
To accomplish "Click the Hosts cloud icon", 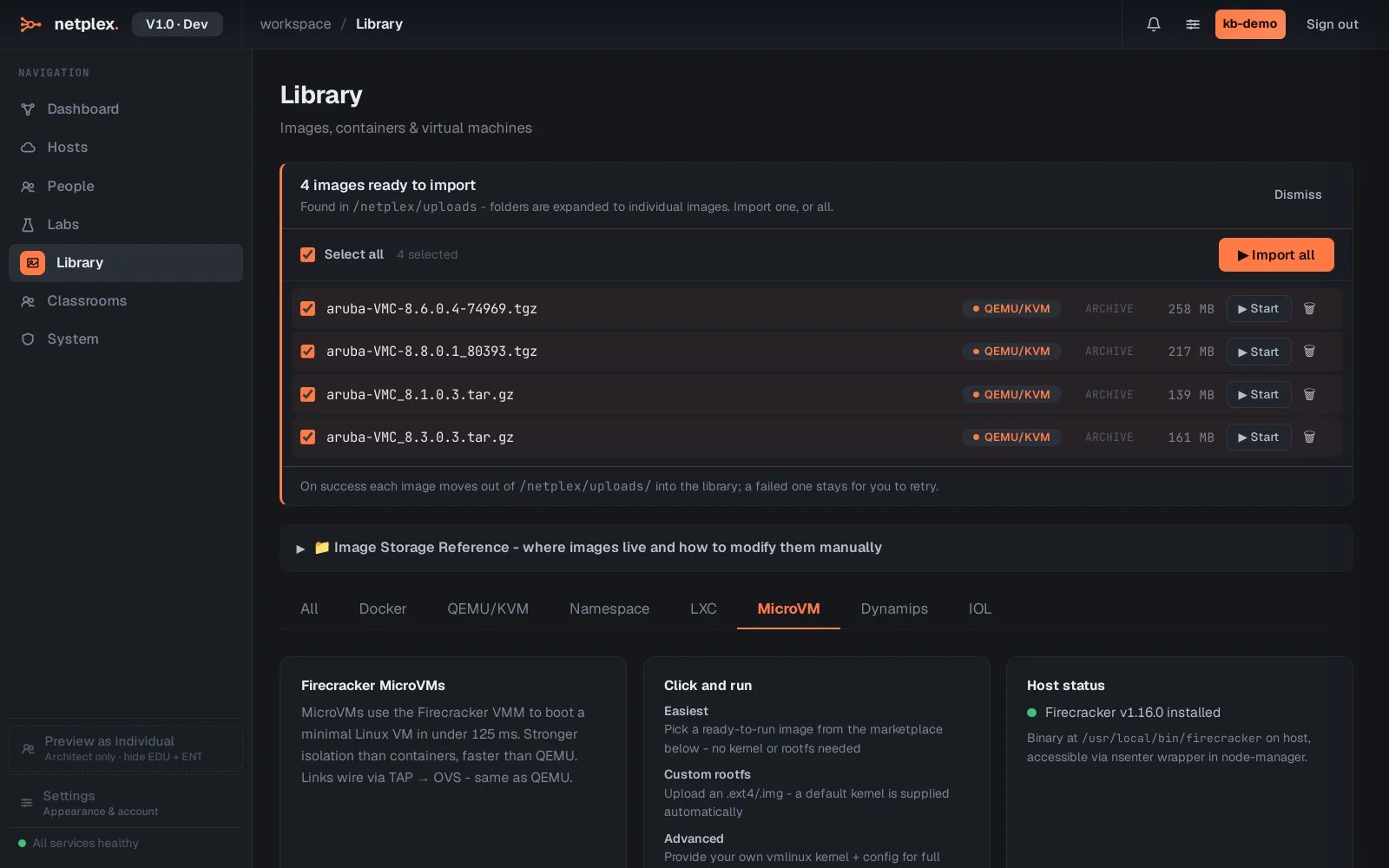I will (x=28, y=148).
